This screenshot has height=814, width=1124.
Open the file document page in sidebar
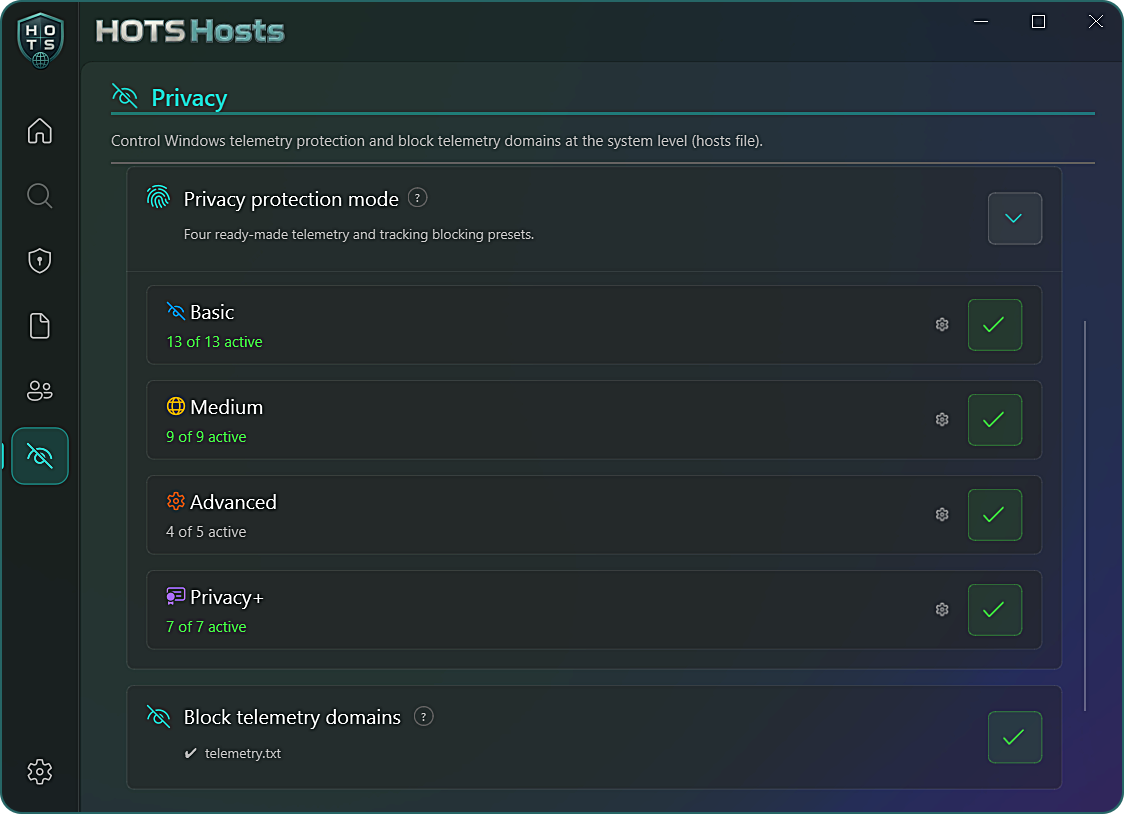pos(39,326)
